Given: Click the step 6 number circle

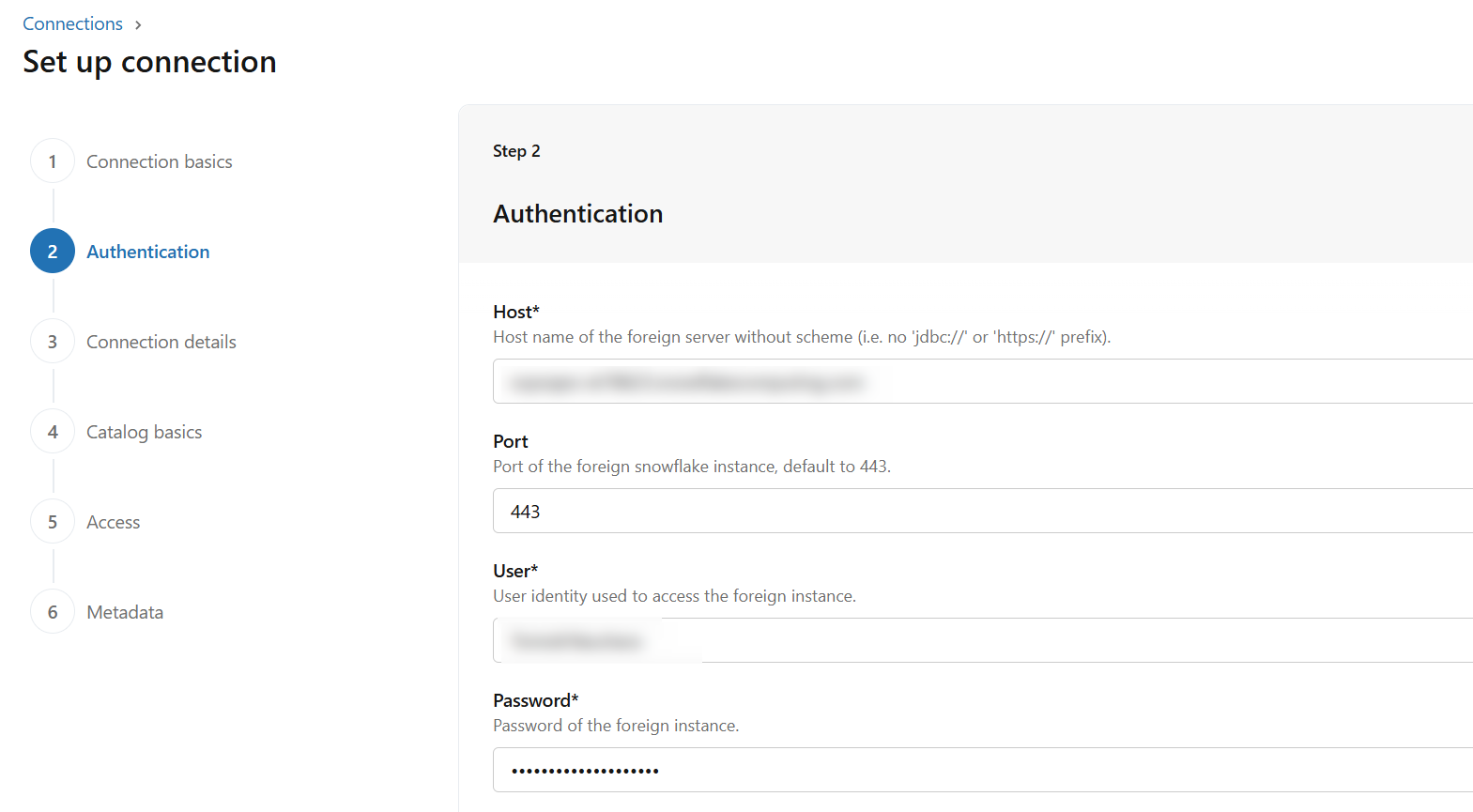Looking at the screenshot, I should click(53, 612).
